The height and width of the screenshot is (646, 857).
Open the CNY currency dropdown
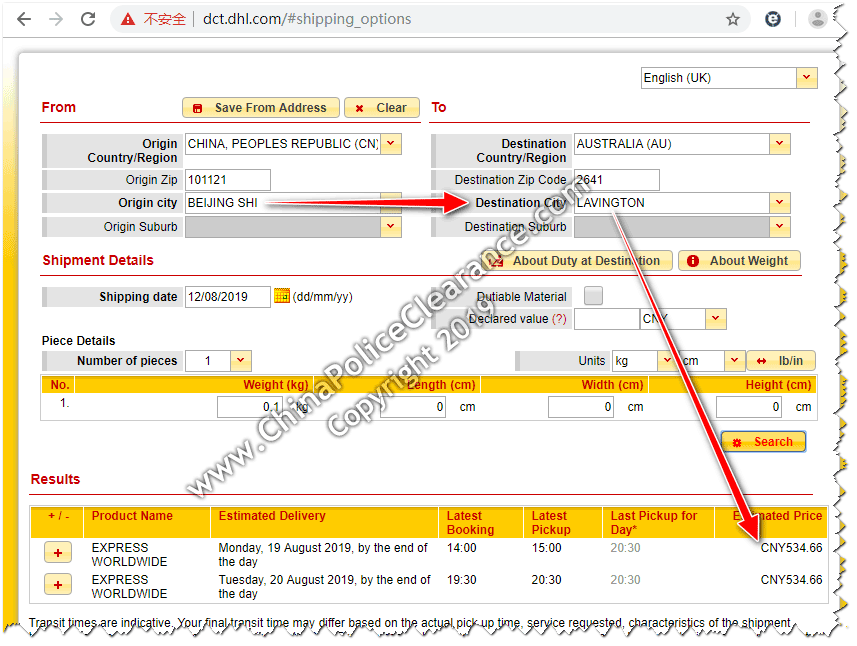coord(715,319)
